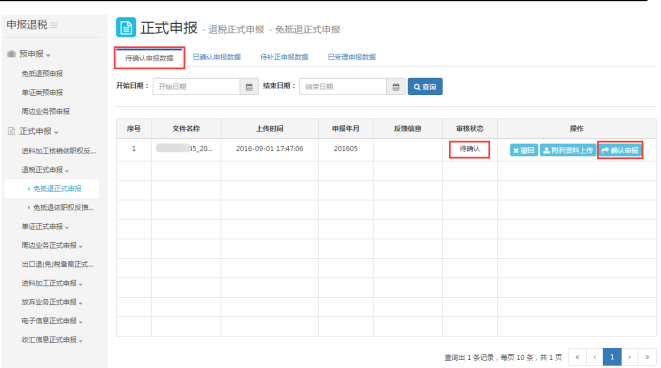Viewport: 661px width, 368px height.
Task: Open the 开始日期 calendar picker icon
Action: click(x=249, y=86)
